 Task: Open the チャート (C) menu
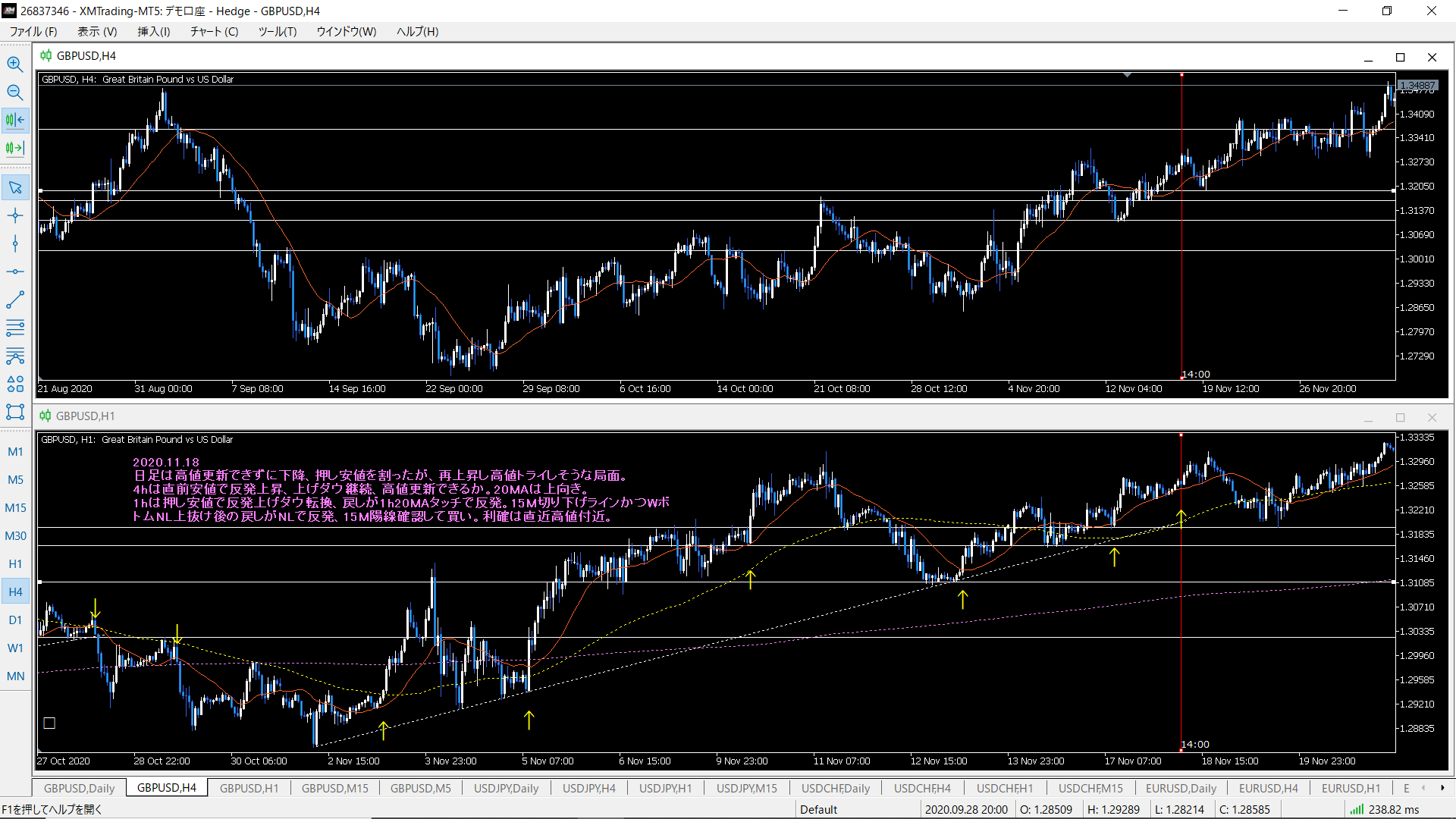pos(214,31)
